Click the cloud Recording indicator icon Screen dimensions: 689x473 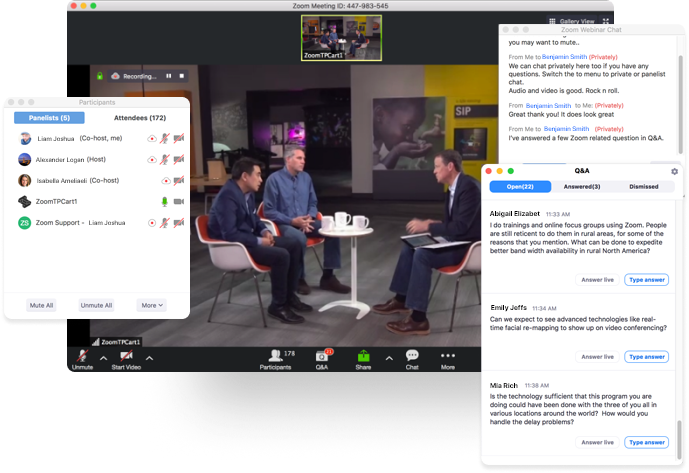point(115,76)
